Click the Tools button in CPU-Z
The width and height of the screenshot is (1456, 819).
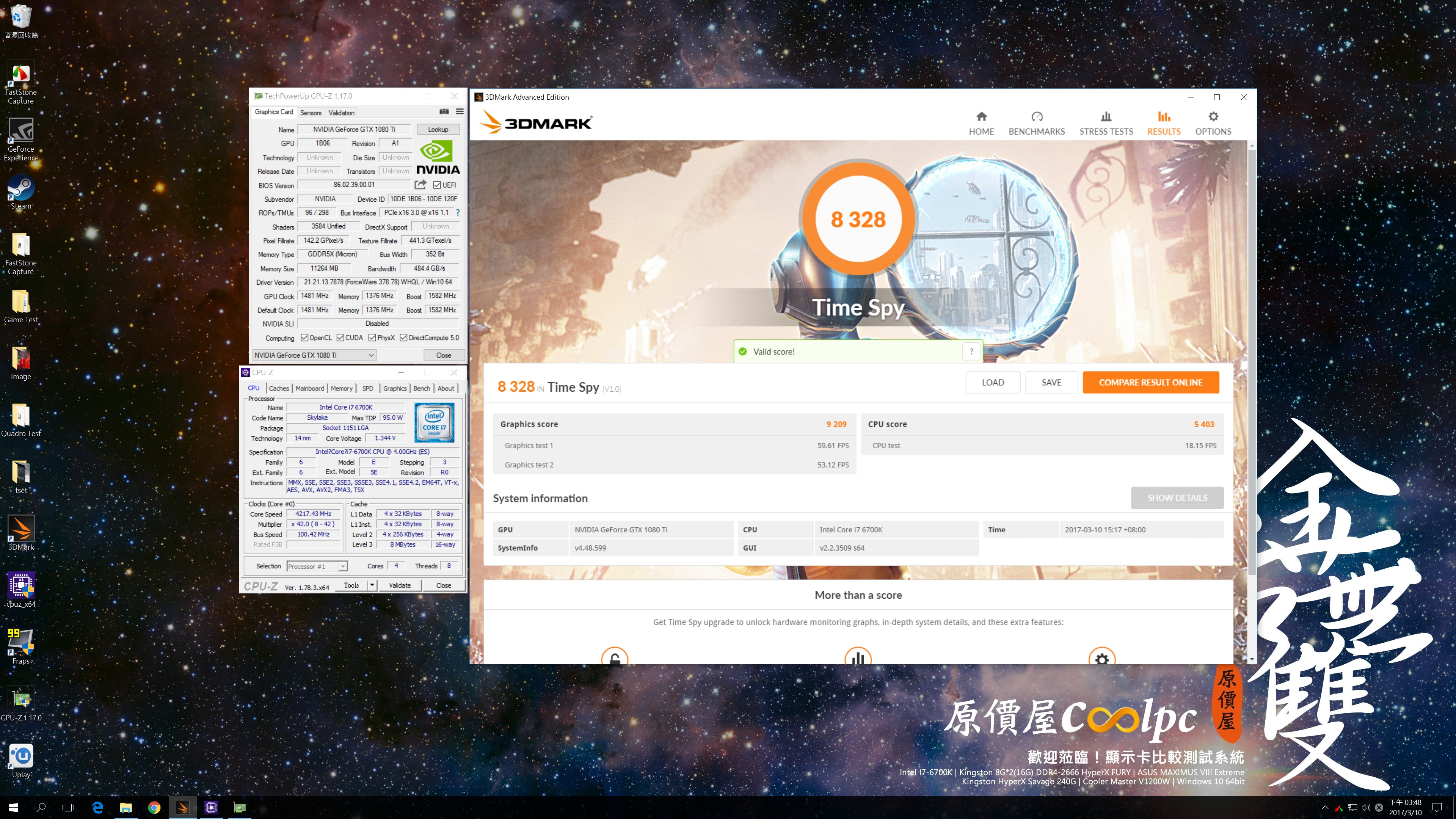point(351,585)
